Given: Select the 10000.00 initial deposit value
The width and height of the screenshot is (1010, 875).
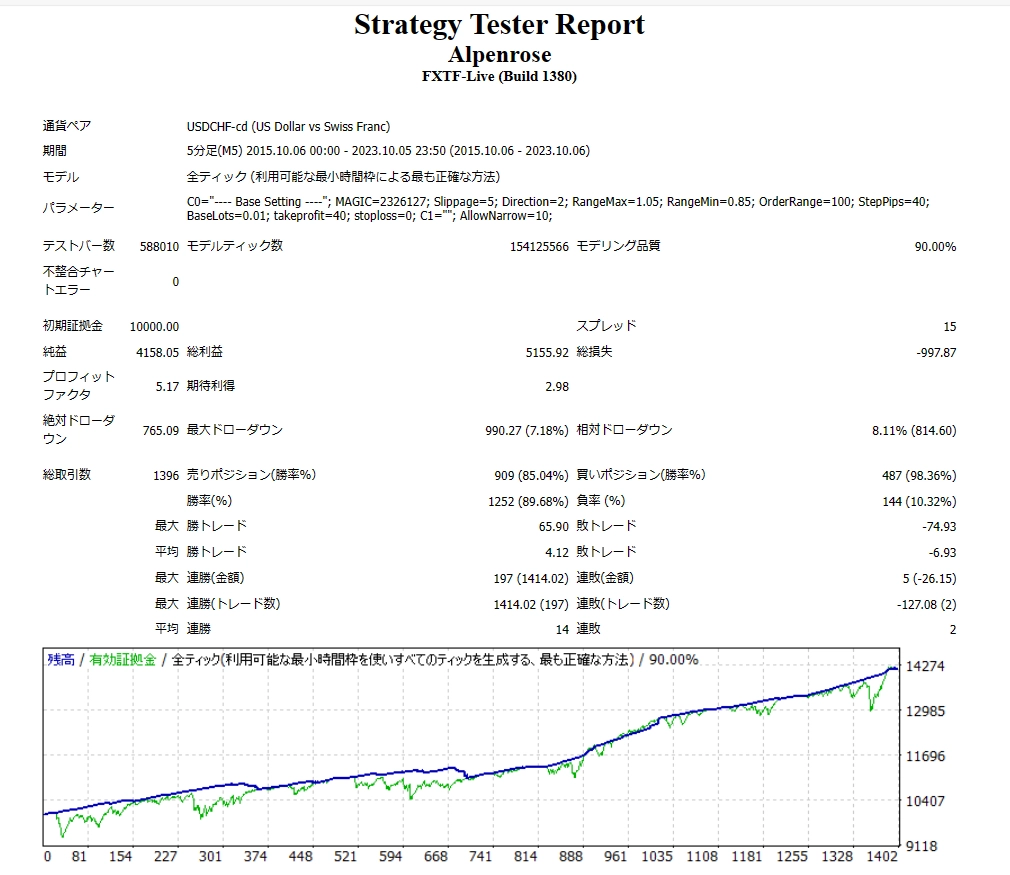Looking at the screenshot, I should [155, 327].
